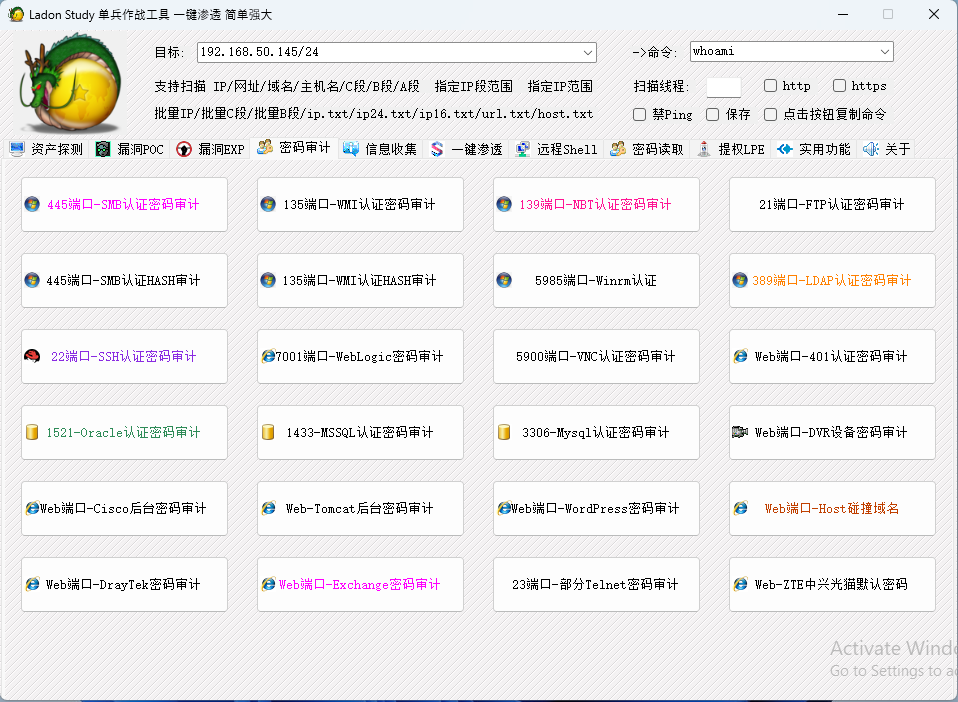Click the text 指定IP段范围
The width and height of the screenshot is (958, 702).
pos(474,86)
